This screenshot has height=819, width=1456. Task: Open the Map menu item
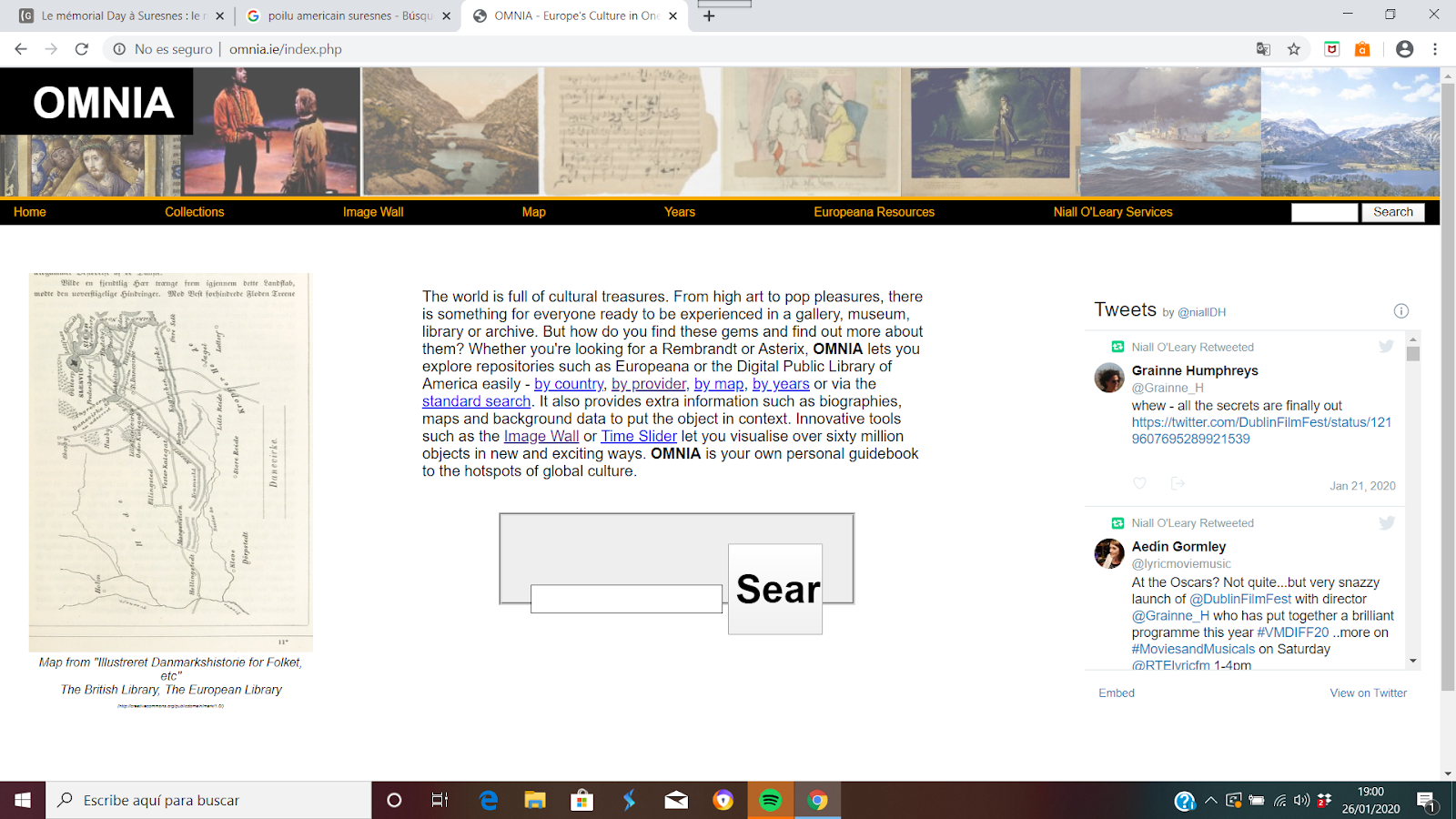(x=534, y=211)
